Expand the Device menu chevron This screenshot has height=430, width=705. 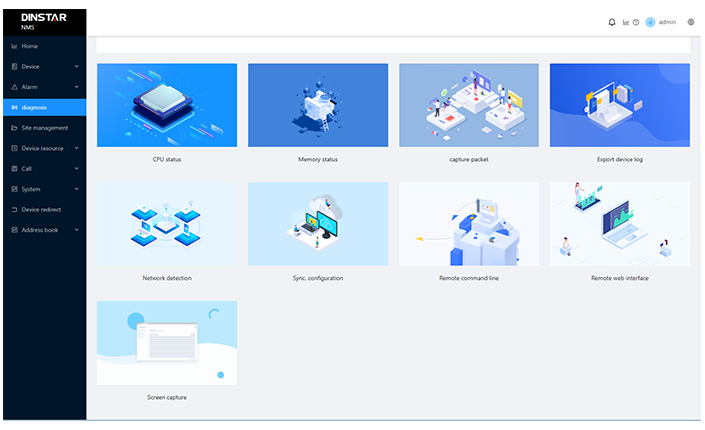pyautogui.click(x=76, y=67)
